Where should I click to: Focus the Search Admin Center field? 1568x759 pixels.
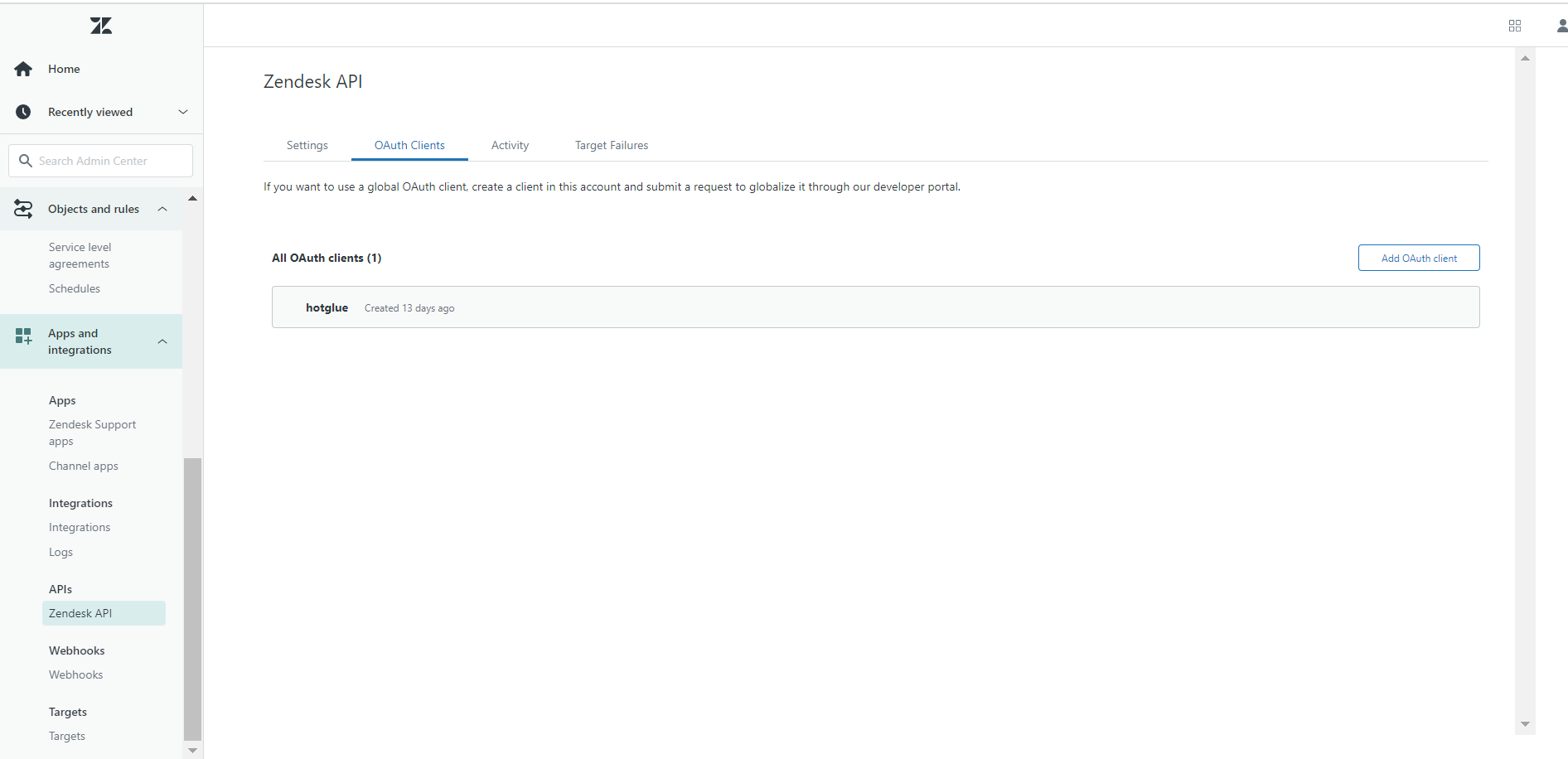pos(100,161)
